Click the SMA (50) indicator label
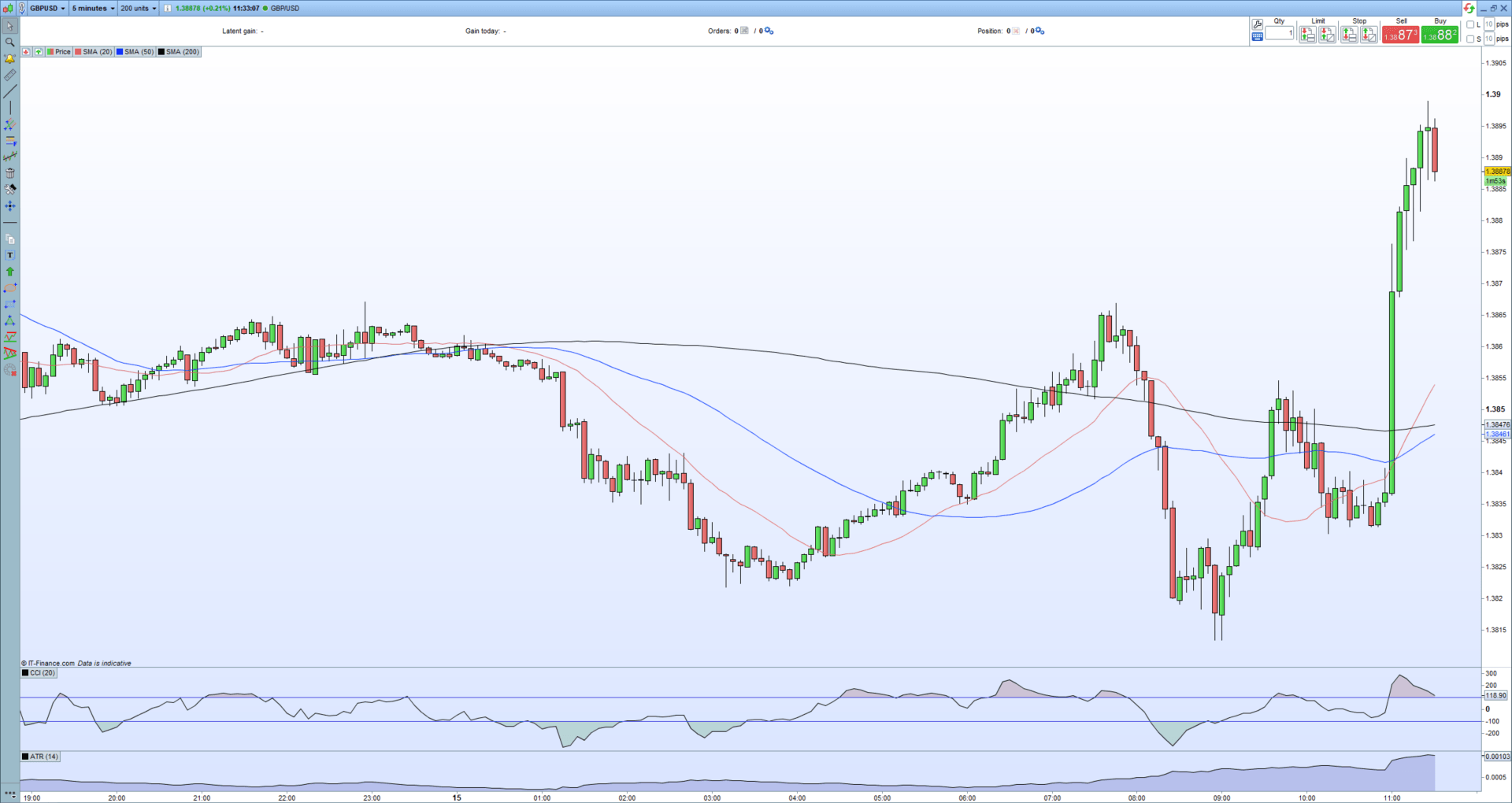 tap(135, 52)
